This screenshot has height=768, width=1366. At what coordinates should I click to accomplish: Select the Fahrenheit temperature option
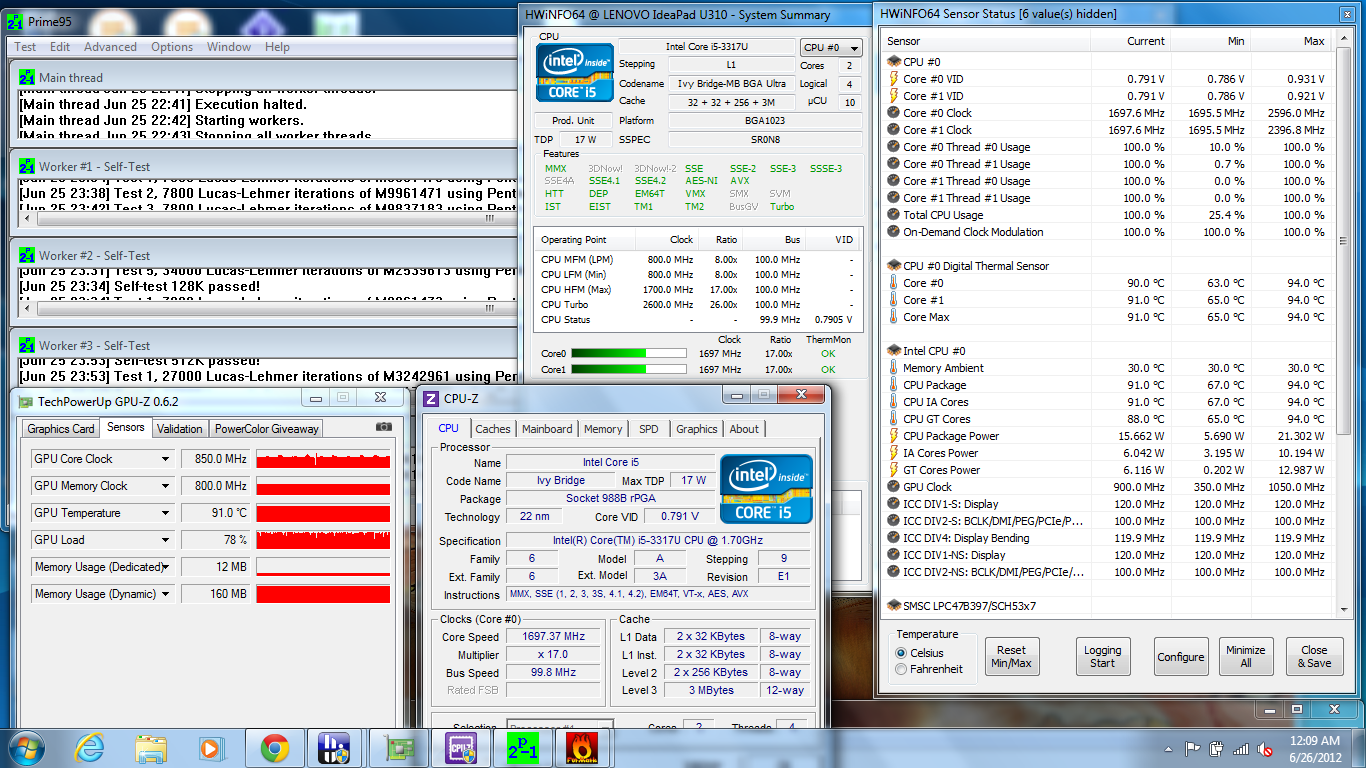[901, 670]
